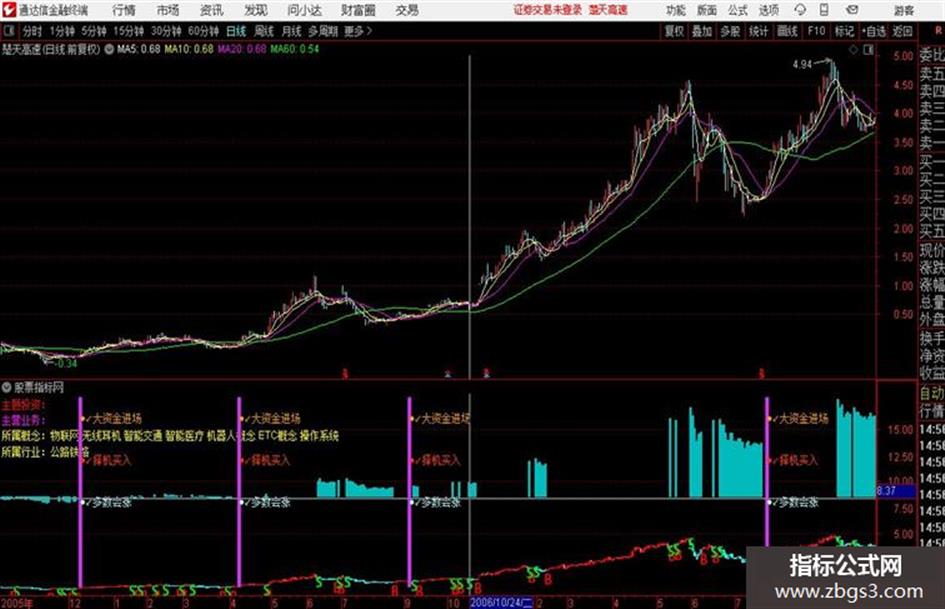
Task: Open the 财富圈 menu
Action: pyautogui.click(x=358, y=10)
